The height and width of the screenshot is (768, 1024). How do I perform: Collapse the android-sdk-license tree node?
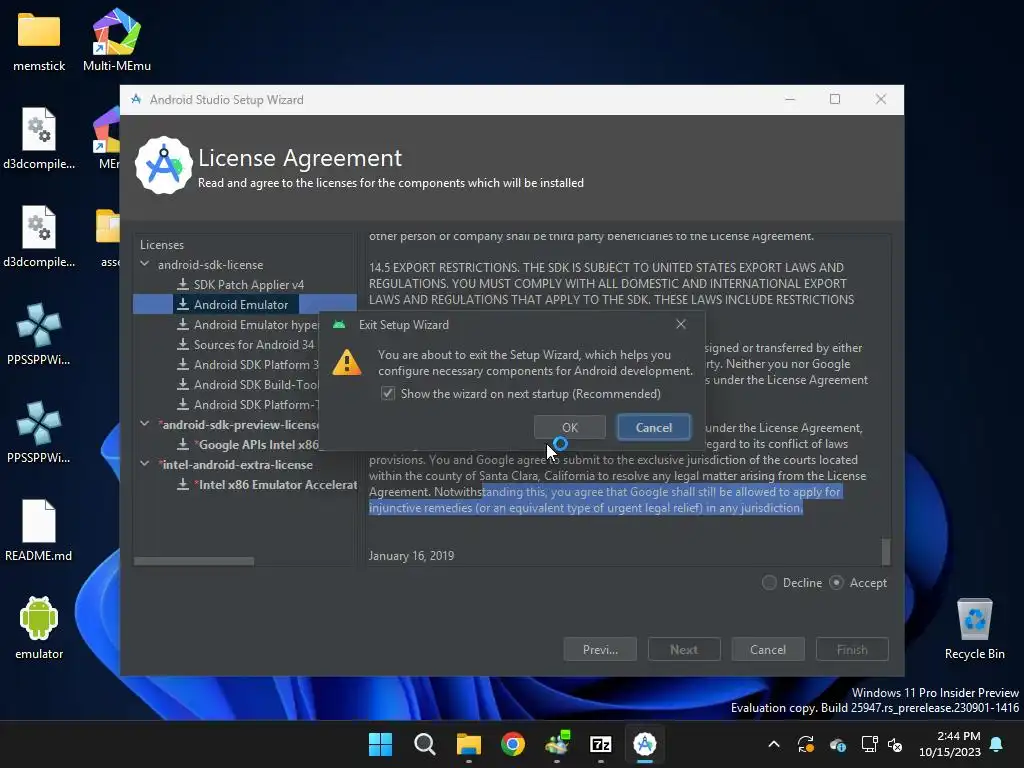tap(144, 264)
